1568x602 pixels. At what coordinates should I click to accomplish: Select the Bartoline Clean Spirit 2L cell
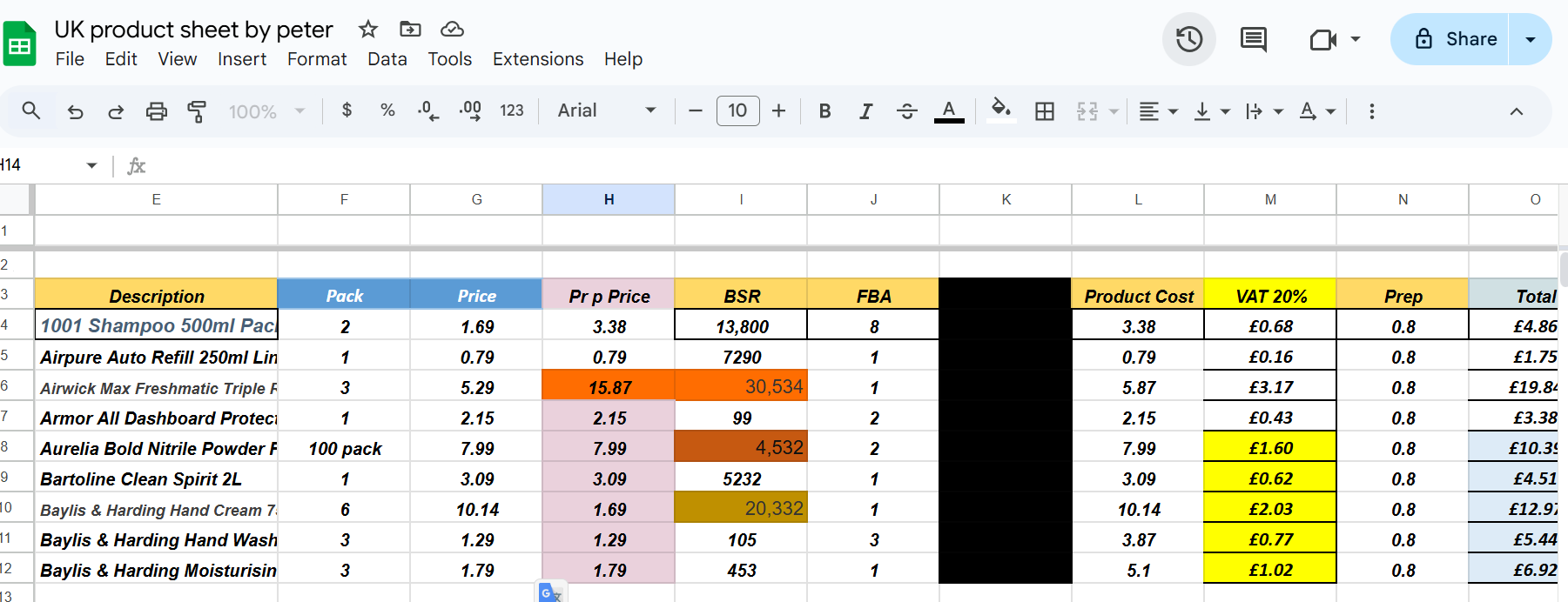click(157, 478)
